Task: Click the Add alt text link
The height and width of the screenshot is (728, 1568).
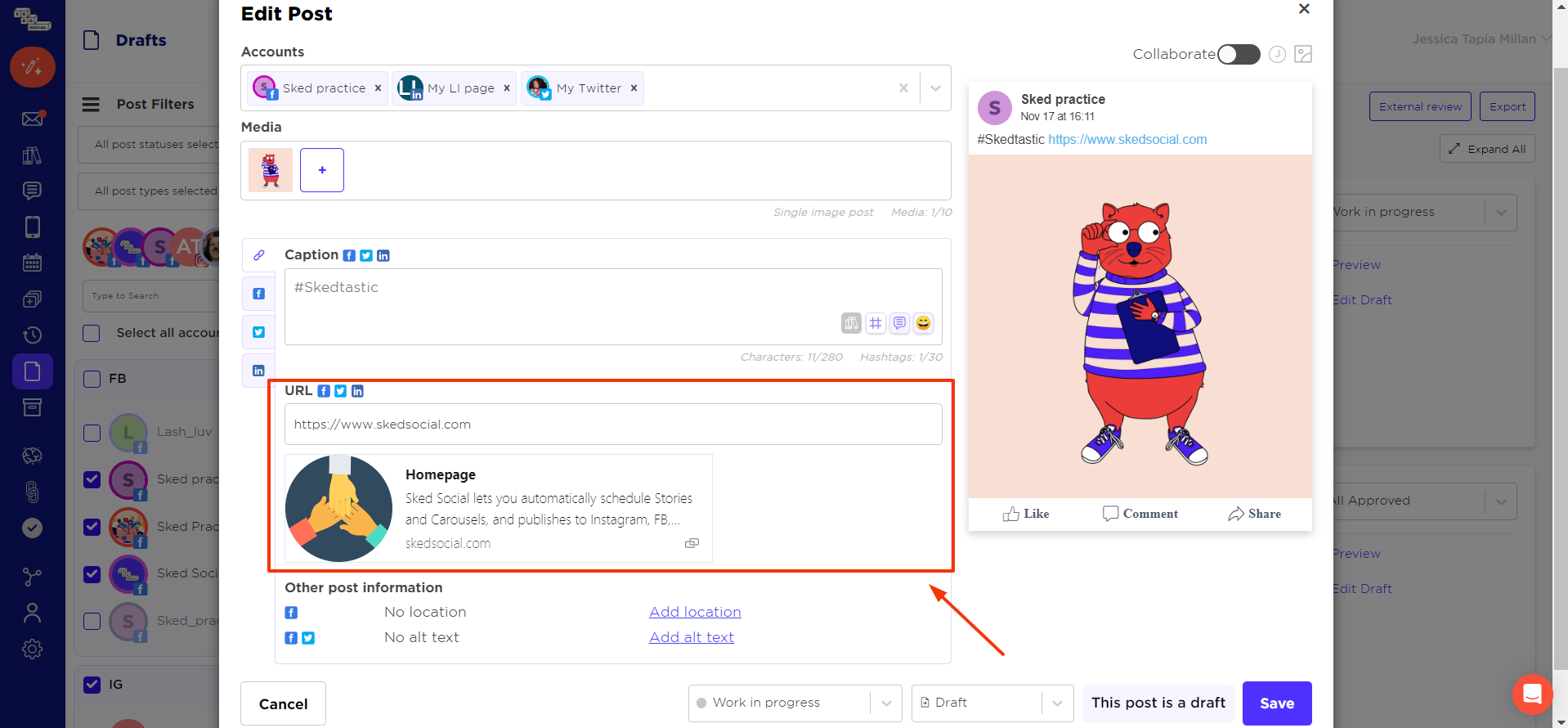Action: pyautogui.click(x=692, y=637)
